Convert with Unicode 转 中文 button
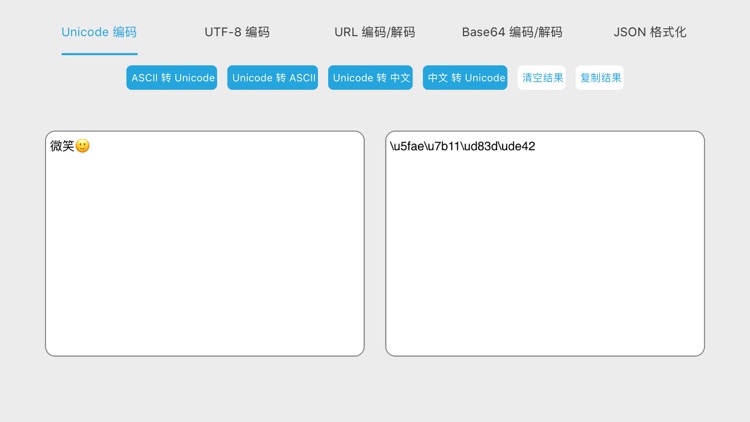This screenshot has width=750, height=422. tap(370, 78)
